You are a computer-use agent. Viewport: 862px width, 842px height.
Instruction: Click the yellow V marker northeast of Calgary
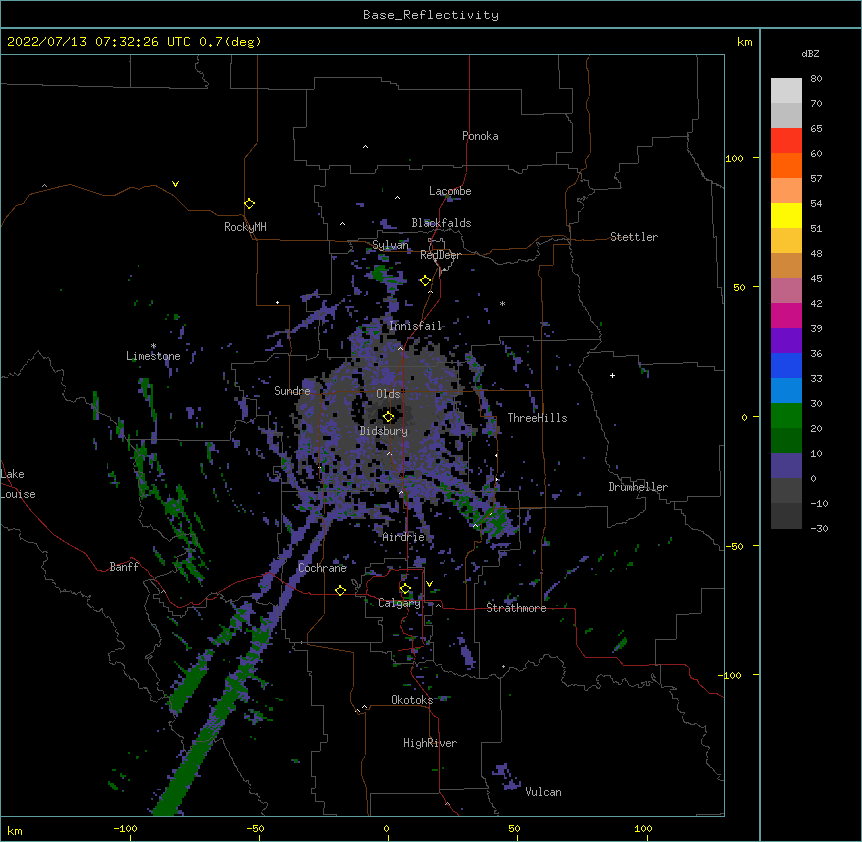coord(429,584)
